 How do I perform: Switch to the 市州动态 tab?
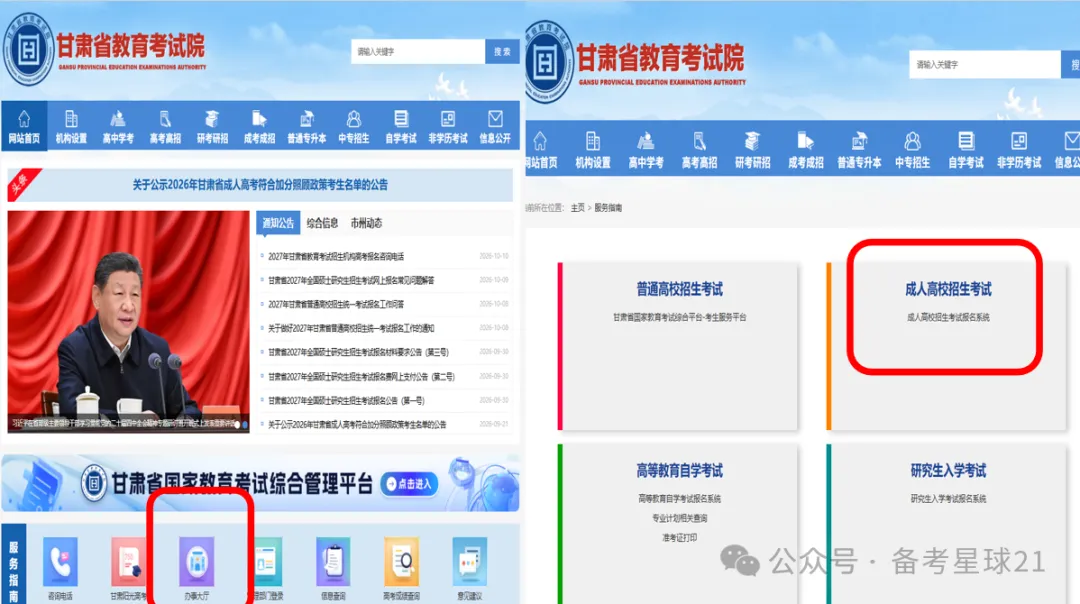point(366,223)
